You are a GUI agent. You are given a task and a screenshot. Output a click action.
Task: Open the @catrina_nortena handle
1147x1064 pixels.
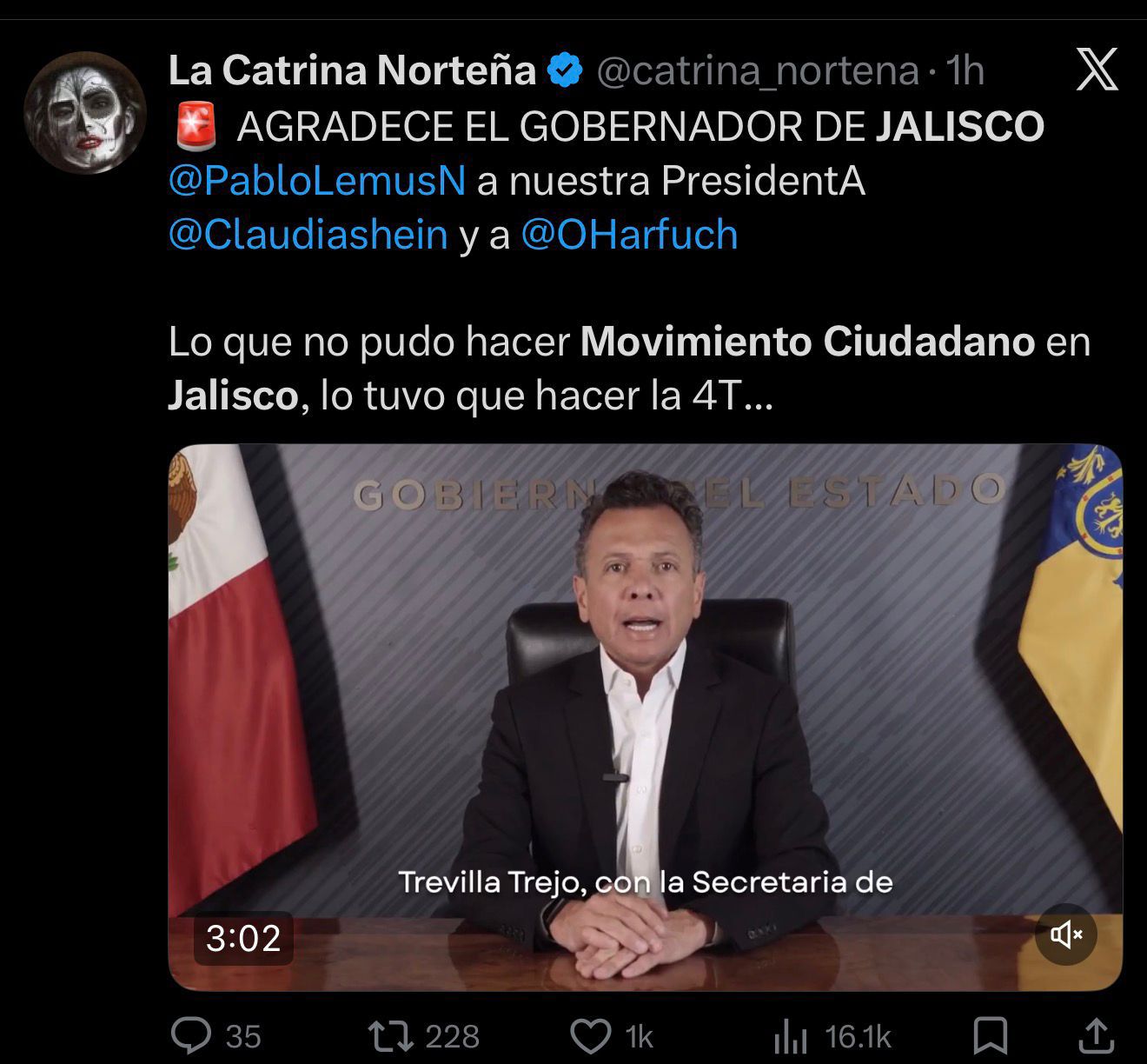tap(758, 71)
